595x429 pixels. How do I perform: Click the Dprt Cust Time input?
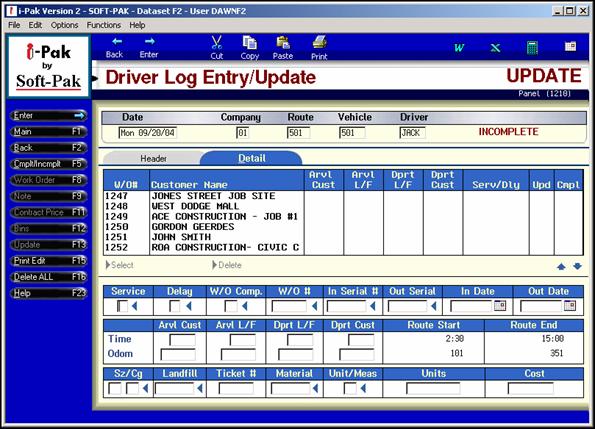click(x=361, y=339)
